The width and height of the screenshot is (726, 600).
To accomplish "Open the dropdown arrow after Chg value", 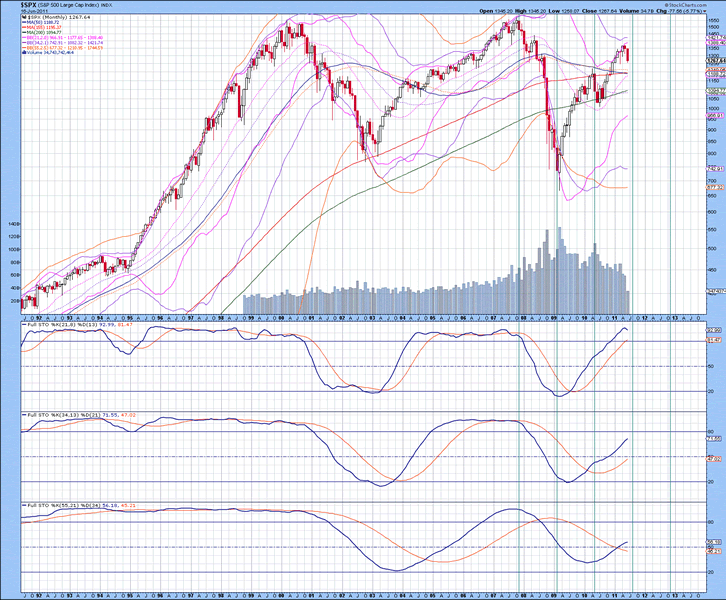I will point(705,11).
